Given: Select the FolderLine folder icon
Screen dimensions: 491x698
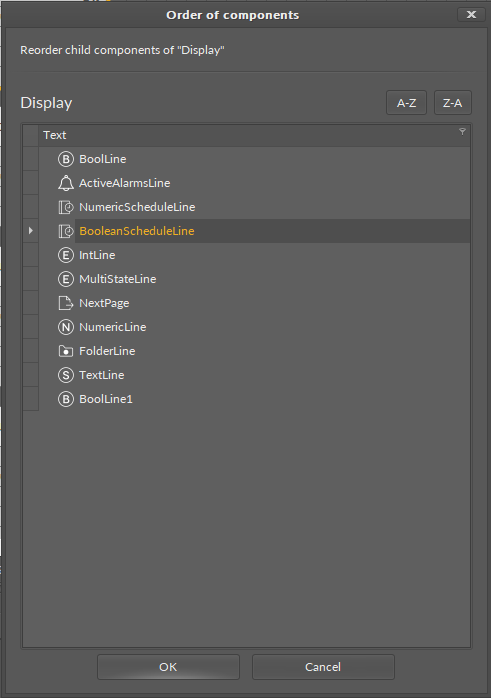Looking at the screenshot, I should click(x=66, y=351).
